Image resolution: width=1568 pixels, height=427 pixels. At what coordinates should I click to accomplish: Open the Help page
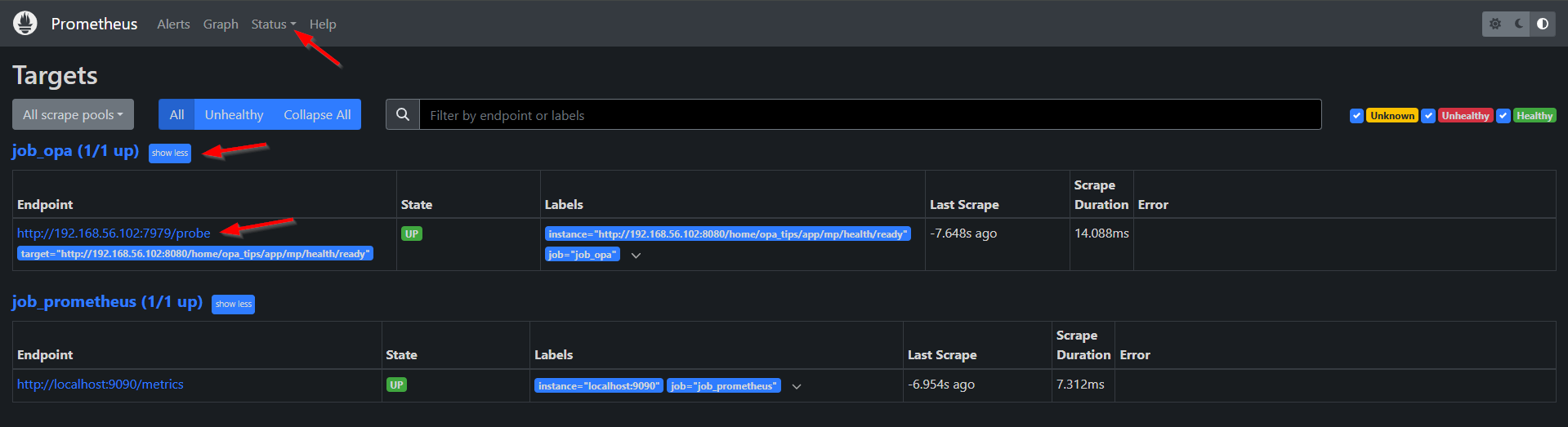tap(323, 24)
